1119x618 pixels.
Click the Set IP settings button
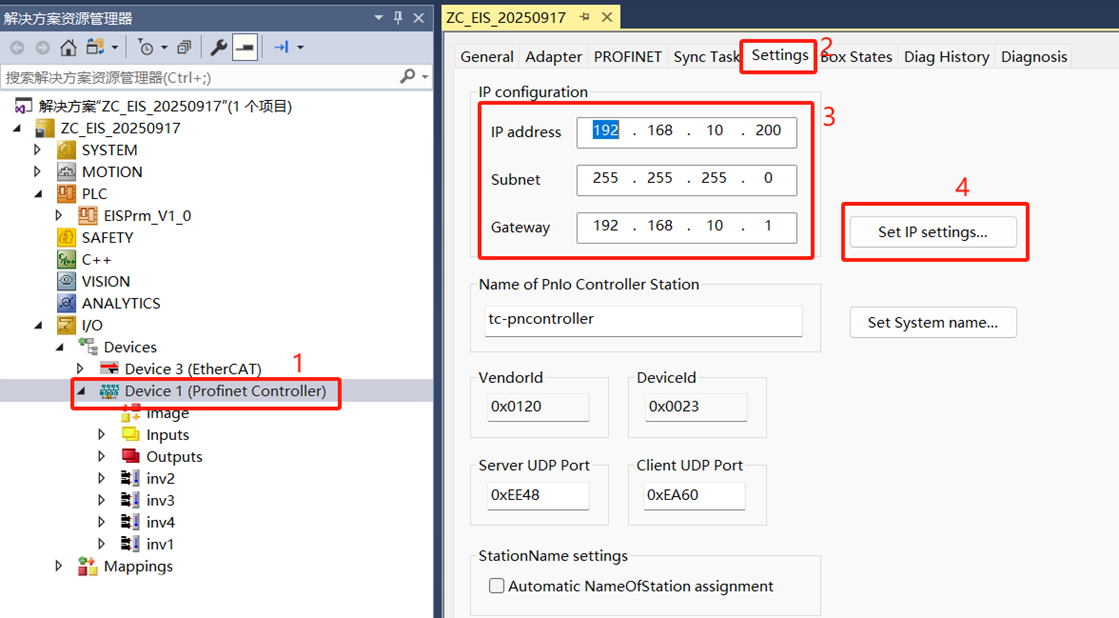pos(932,232)
